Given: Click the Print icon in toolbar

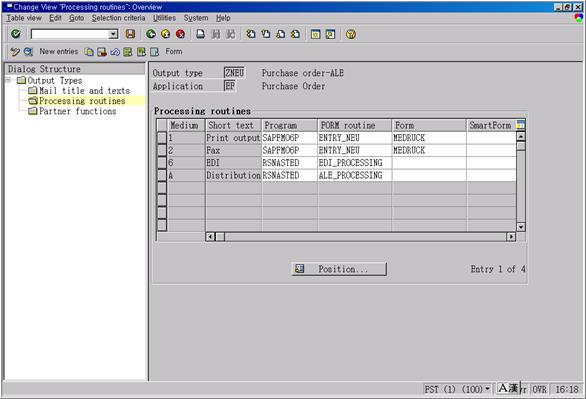Looking at the screenshot, I should coord(201,34).
